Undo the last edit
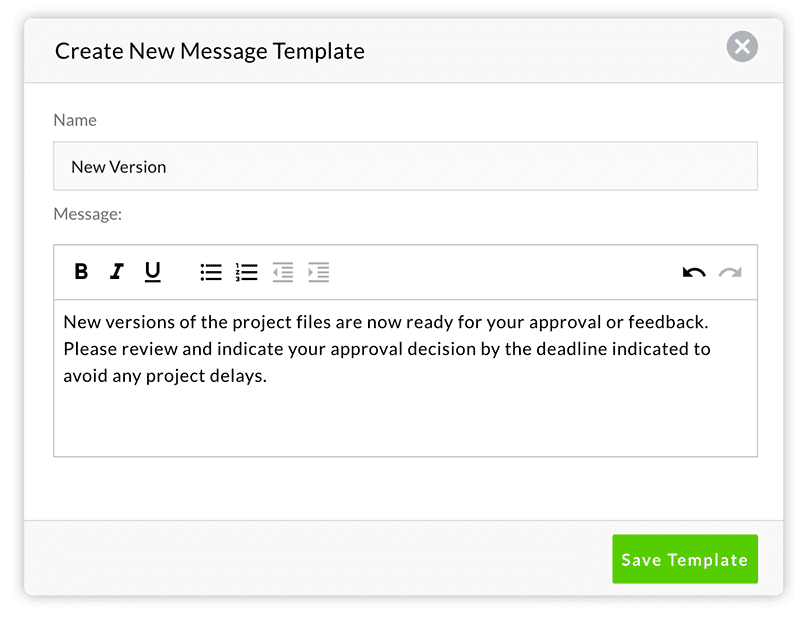The height and width of the screenshot is (620, 800). point(694,272)
